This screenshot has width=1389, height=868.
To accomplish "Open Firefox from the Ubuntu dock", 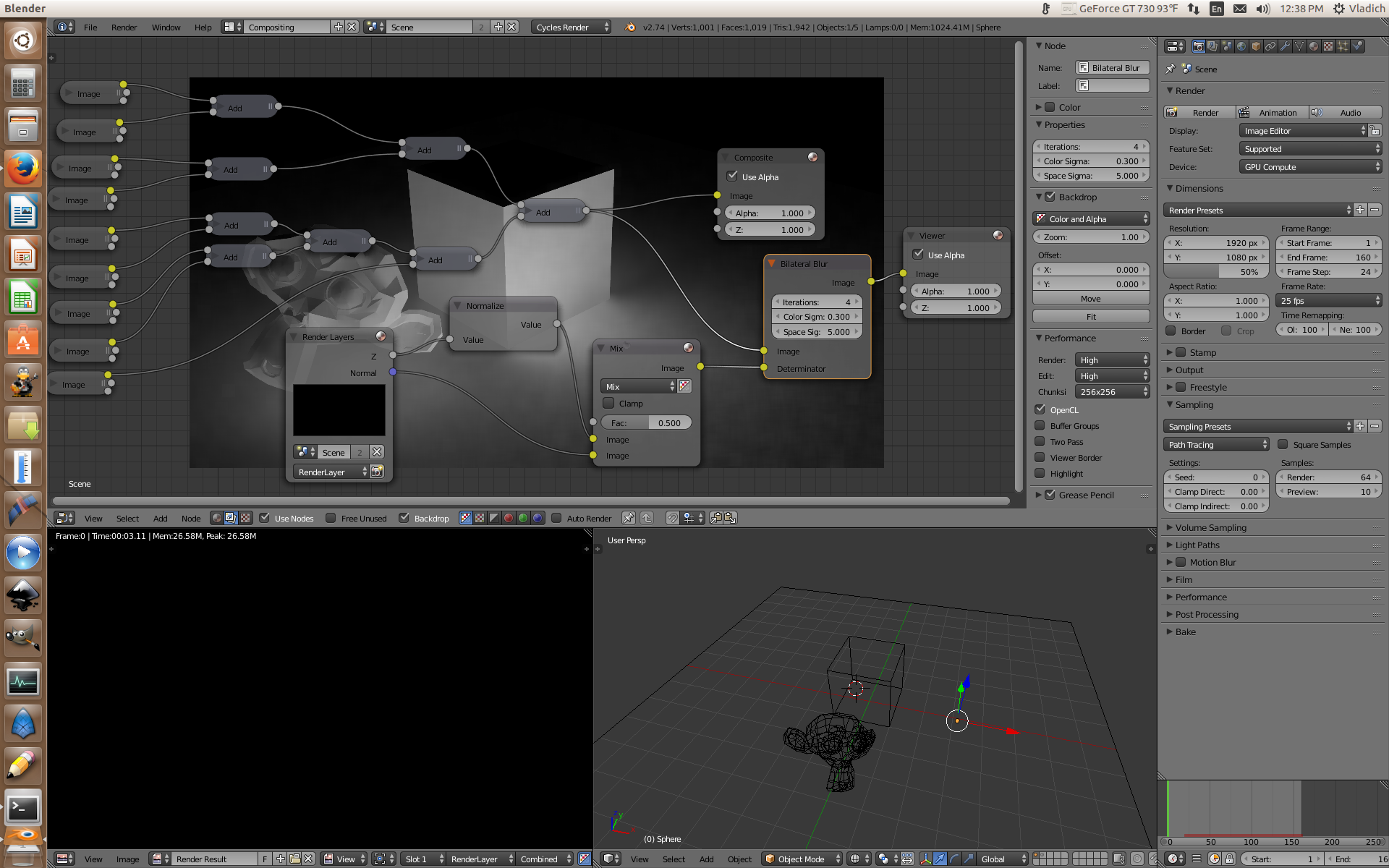I will click(x=23, y=169).
